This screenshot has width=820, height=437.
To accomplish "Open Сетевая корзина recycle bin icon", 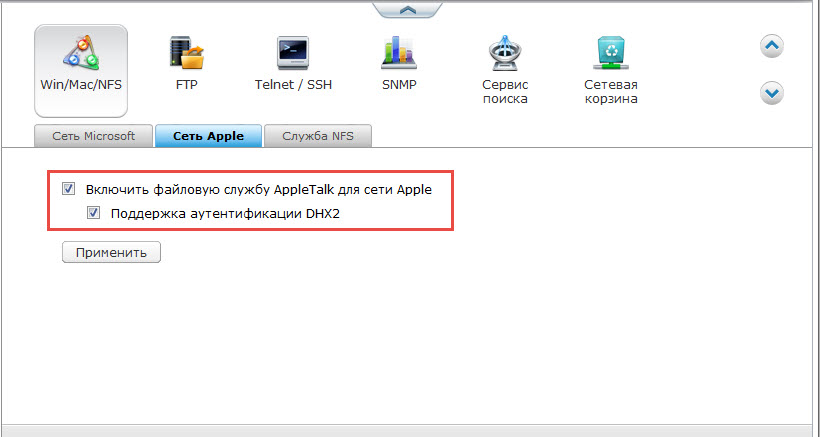I will click(x=611, y=53).
